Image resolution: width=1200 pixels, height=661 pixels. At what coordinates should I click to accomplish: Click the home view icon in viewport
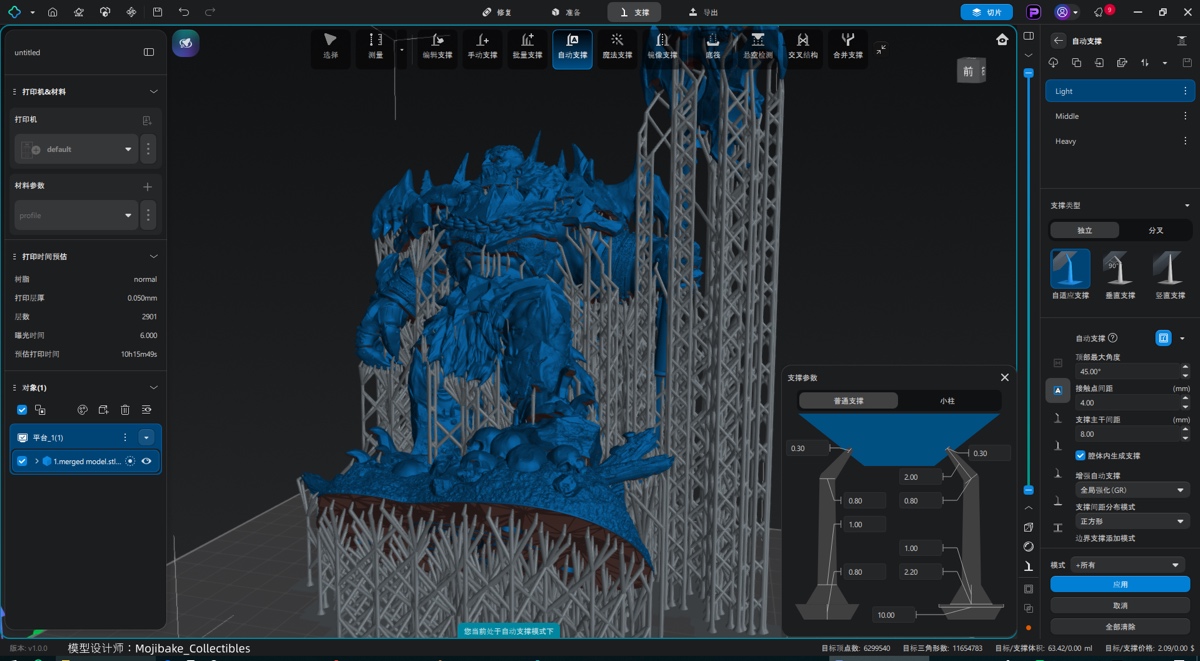[x=1002, y=40]
